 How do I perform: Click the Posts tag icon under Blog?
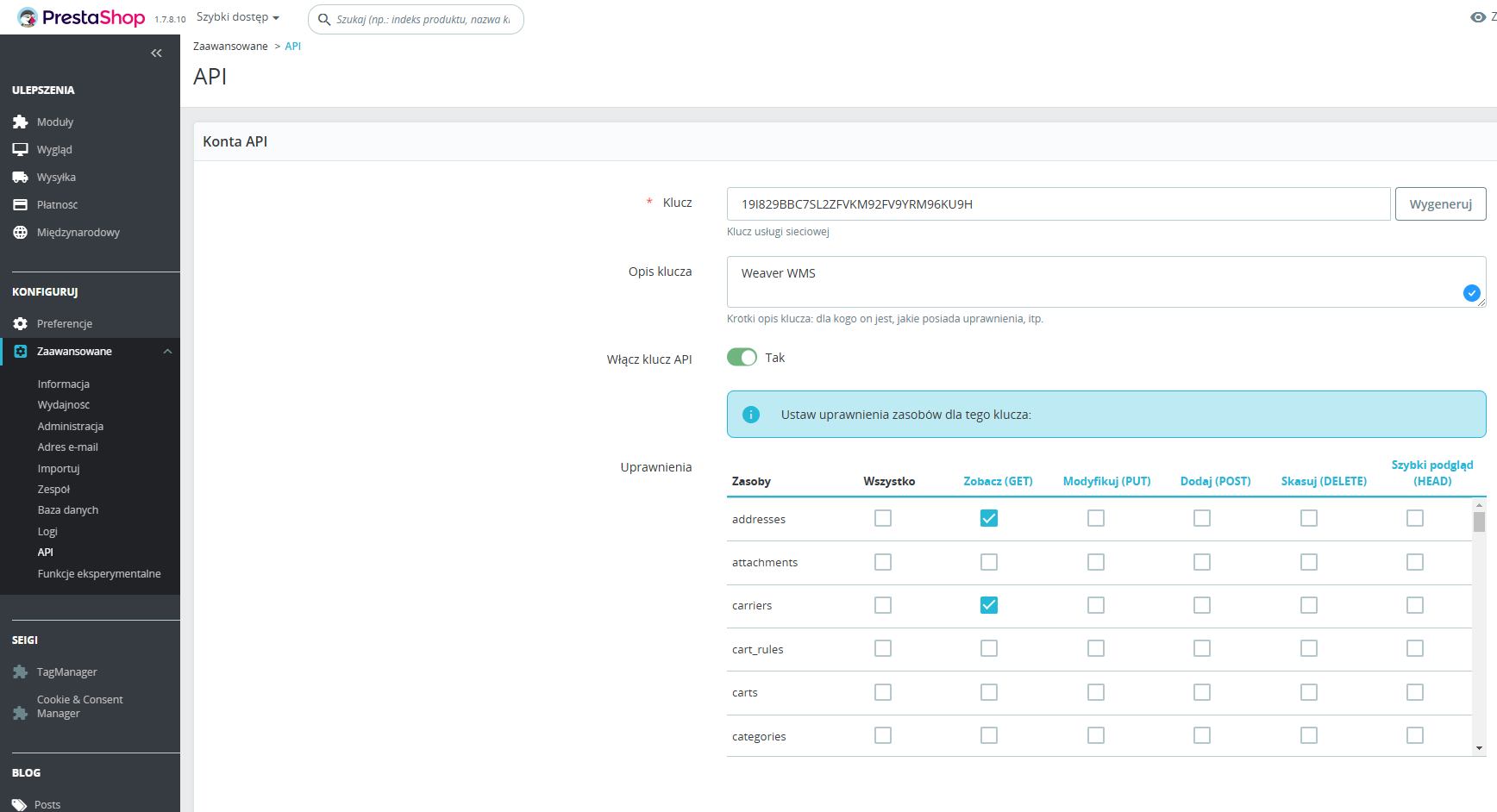point(20,804)
